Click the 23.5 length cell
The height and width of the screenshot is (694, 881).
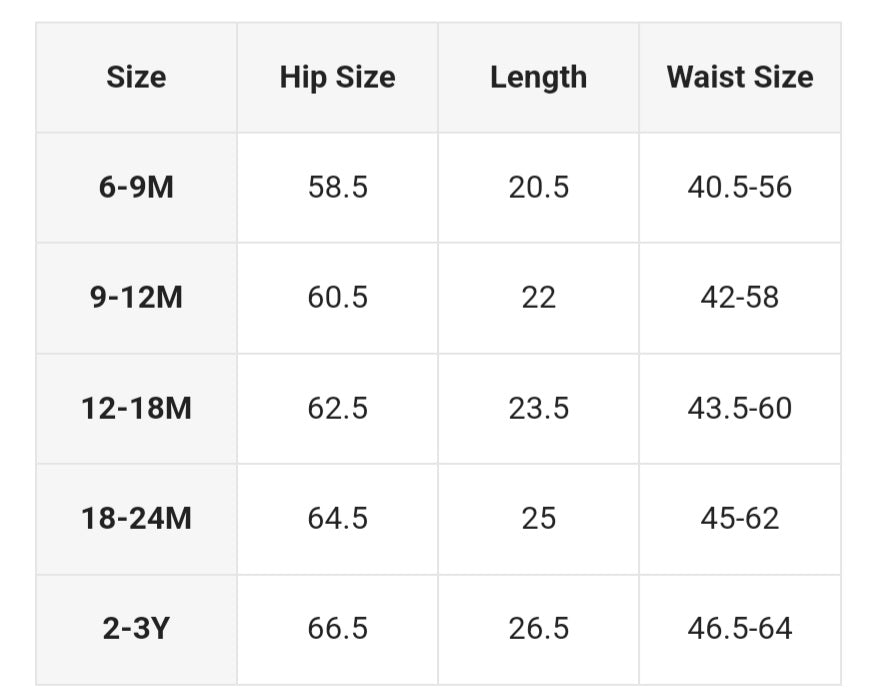[x=538, y=408]
